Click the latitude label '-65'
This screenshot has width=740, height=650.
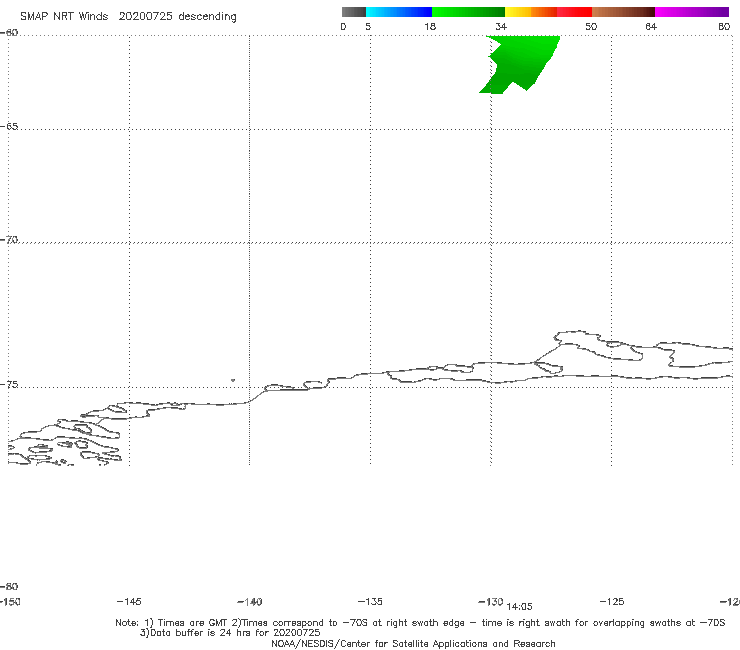[x=9, y=127]
